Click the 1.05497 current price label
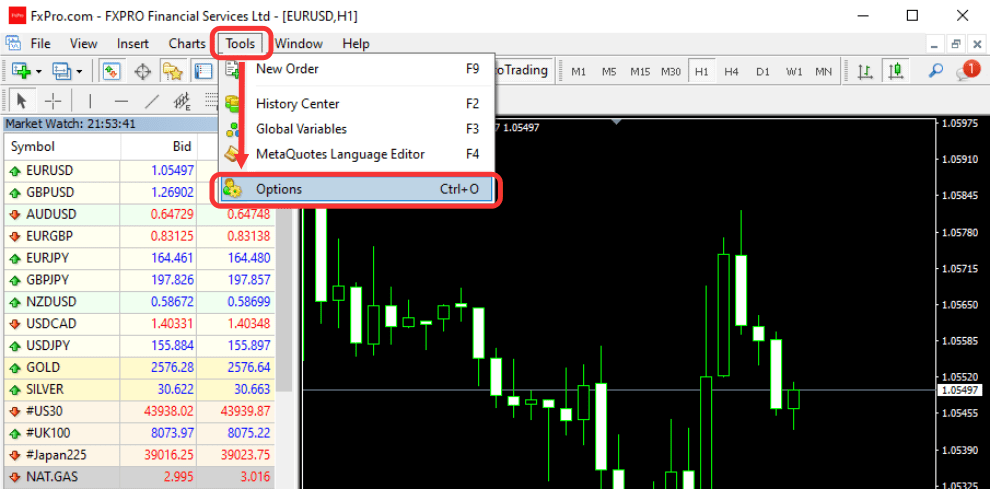Screen dimensions: 990x489 click(959, 390)
